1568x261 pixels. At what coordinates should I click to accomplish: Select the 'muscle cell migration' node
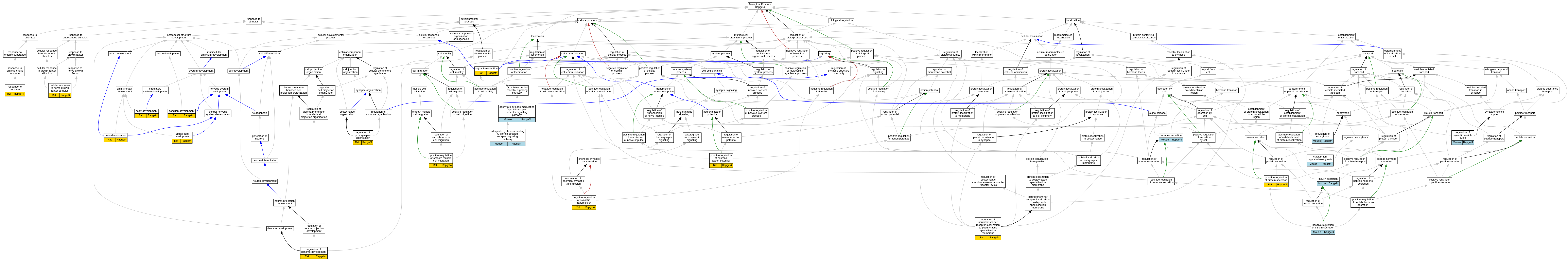(x=419, y=90)
